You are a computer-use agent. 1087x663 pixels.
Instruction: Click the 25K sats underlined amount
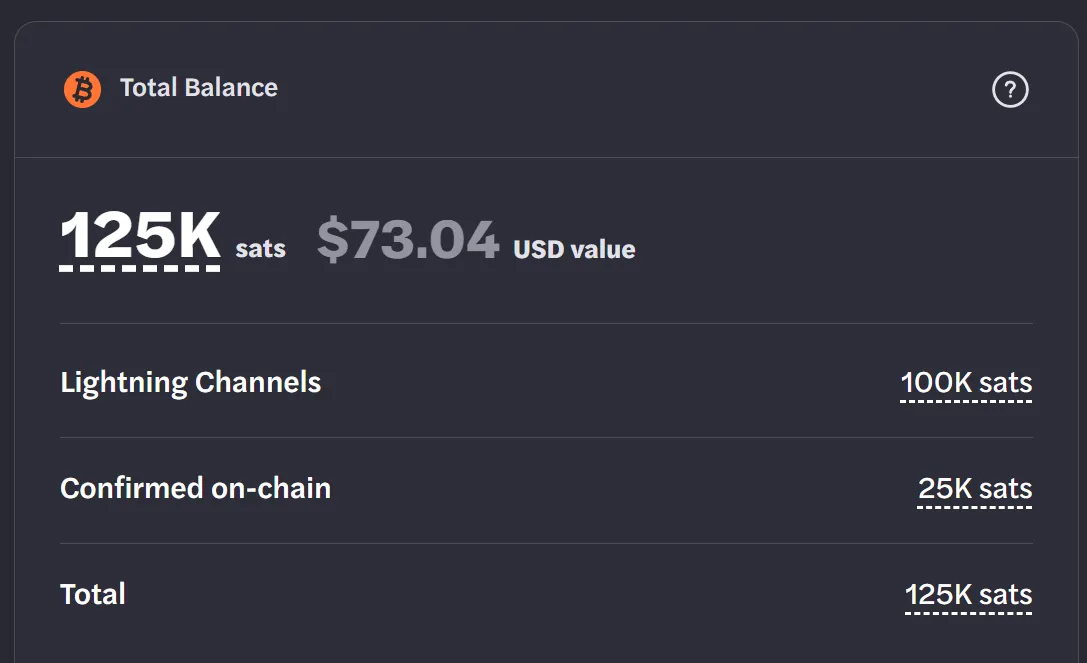975,489
